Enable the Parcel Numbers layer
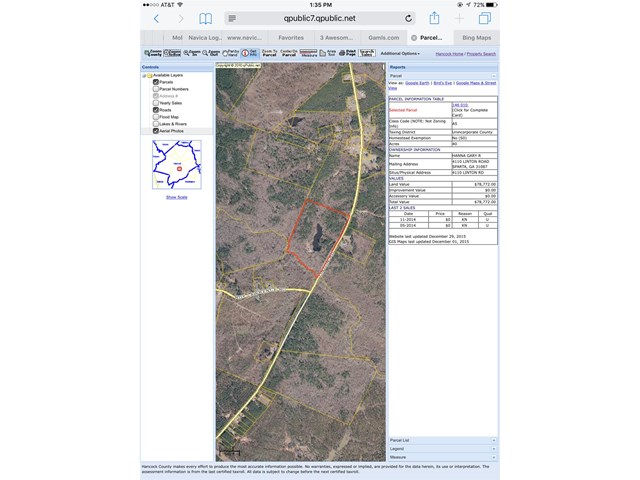640x480 pixels. 156,89
